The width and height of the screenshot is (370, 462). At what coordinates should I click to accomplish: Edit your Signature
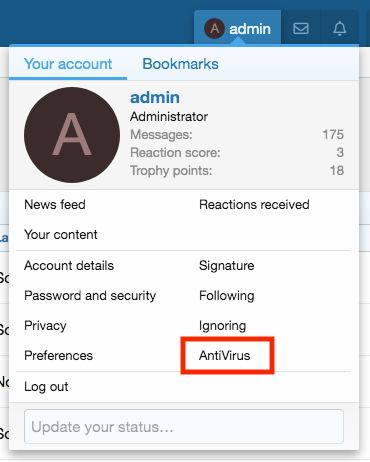(227, 266)
